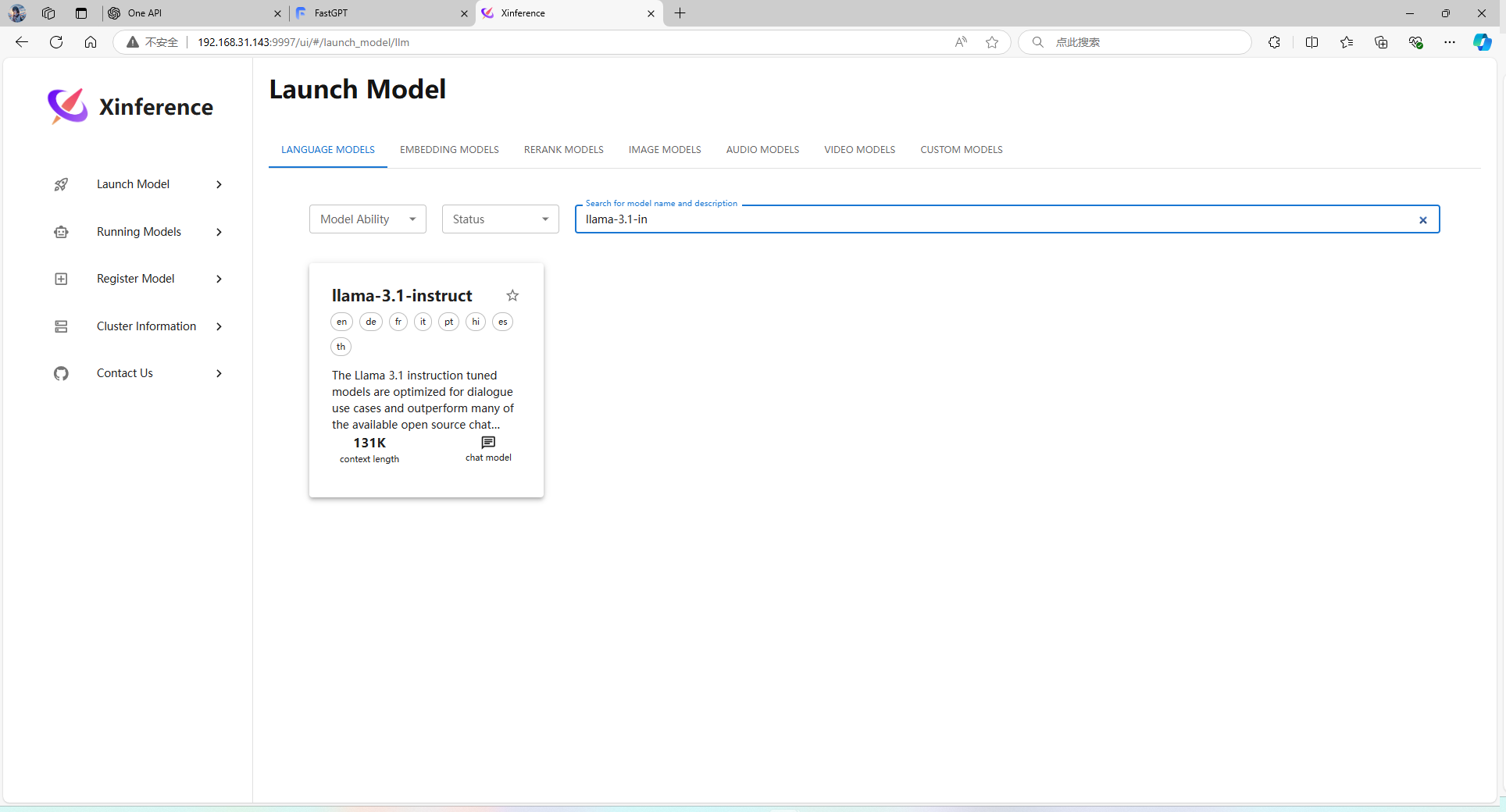Open the llama-3.1-instruct model card
The image size is (1506, 812).
point(426,380)
